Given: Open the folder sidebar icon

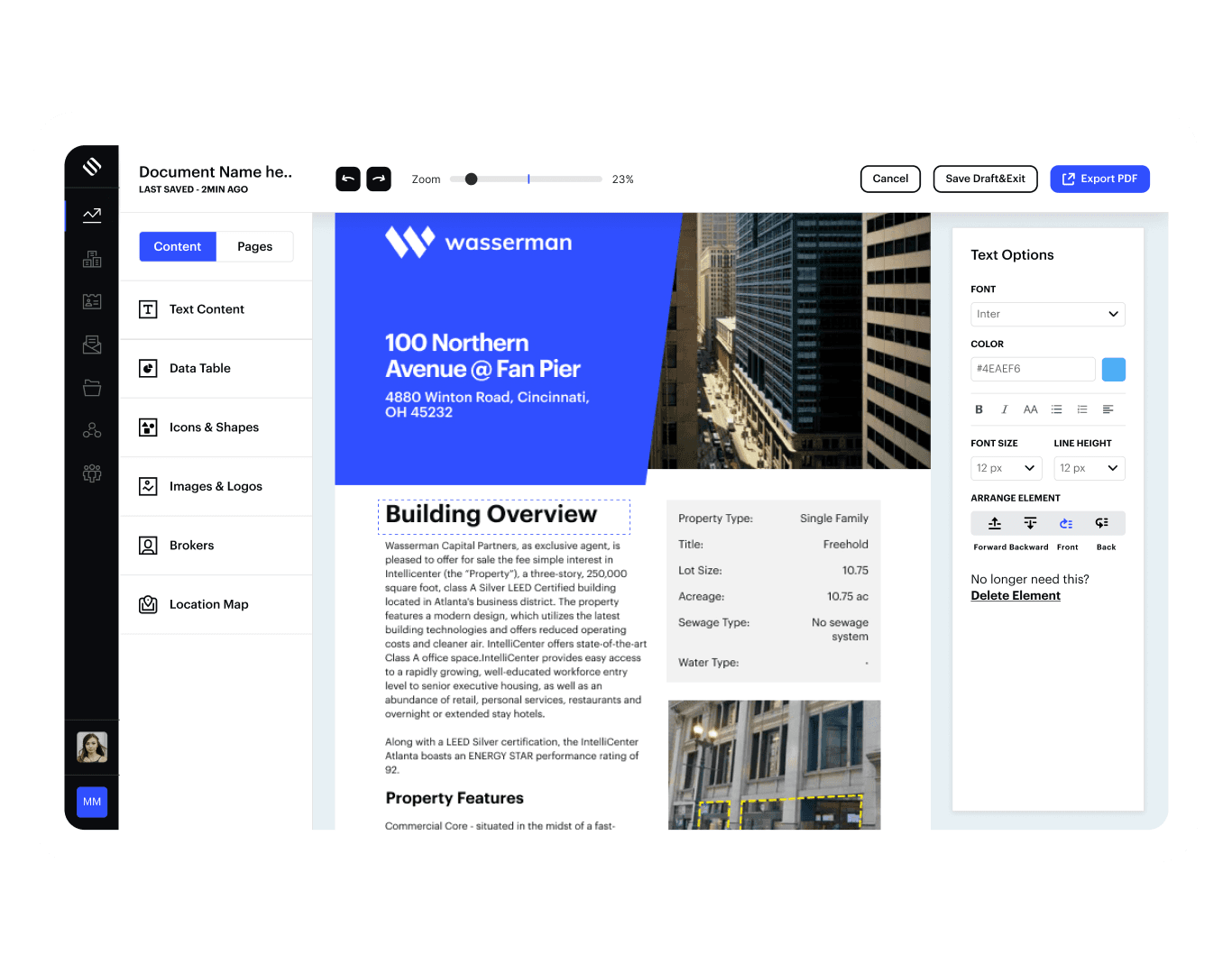Looking at the screenshot, I should (92, 388).
